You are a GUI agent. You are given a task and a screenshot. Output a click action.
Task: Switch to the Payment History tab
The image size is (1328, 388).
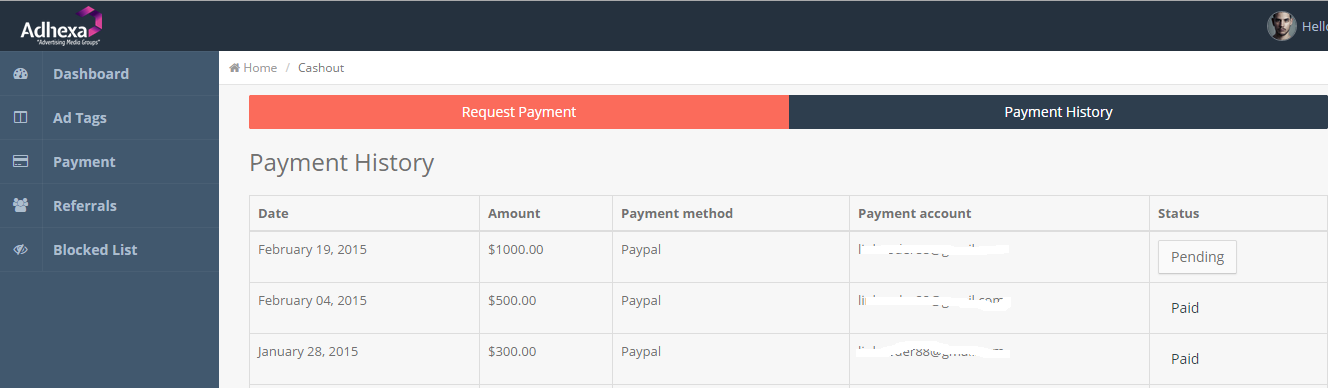point(1058,112)
